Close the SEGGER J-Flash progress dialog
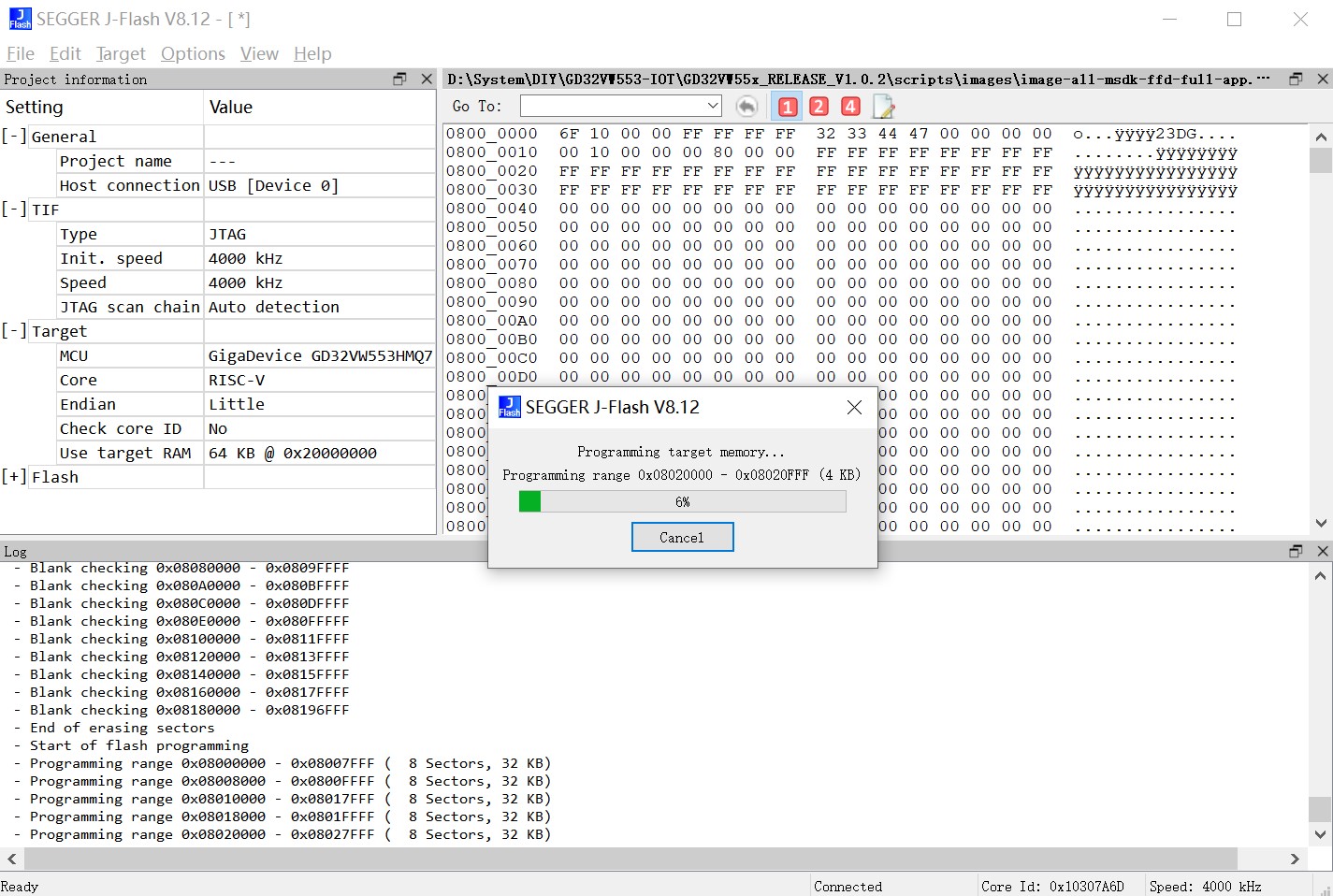 coord(854,408)
